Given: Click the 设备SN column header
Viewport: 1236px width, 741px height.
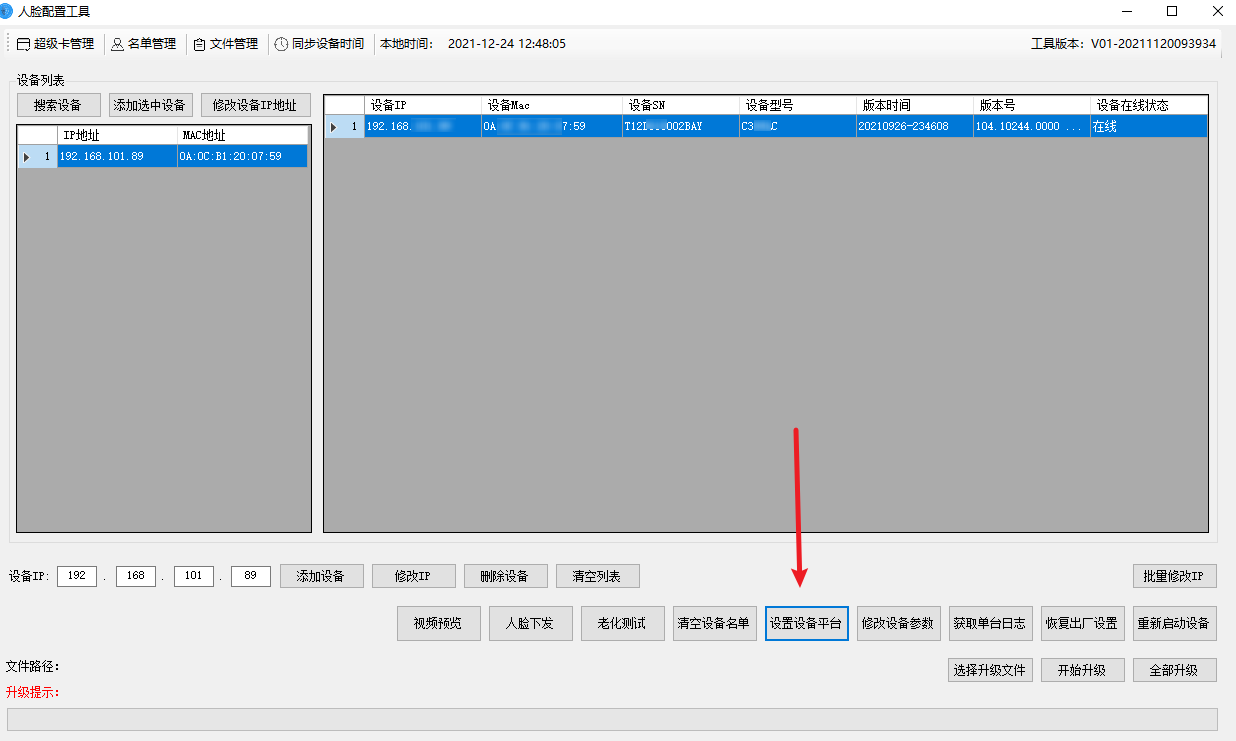Looking at the screenshot, I should coord(680,105).
